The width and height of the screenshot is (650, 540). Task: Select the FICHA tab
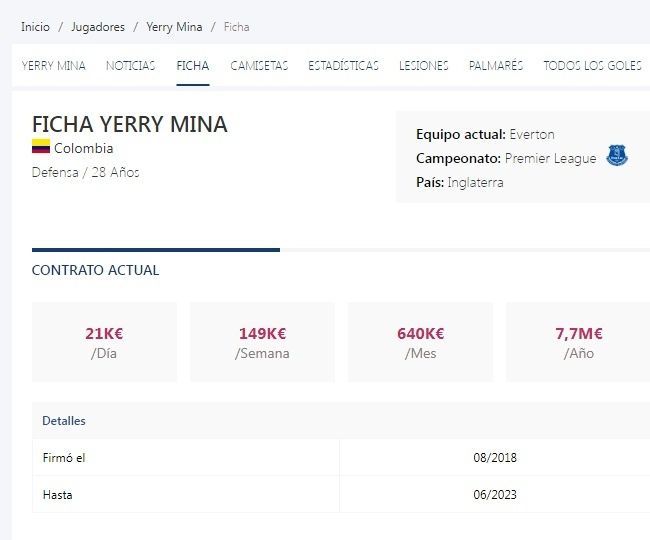pos(193,66)
